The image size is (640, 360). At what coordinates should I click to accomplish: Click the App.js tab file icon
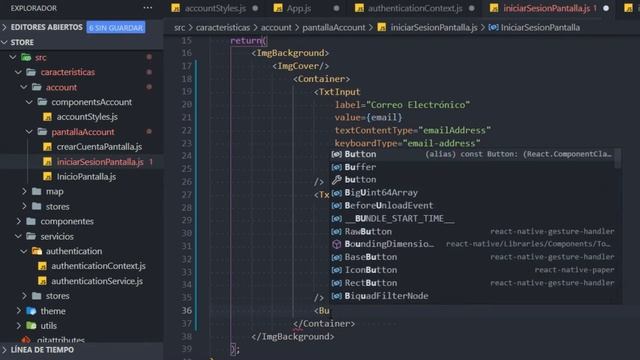point(278,8)
